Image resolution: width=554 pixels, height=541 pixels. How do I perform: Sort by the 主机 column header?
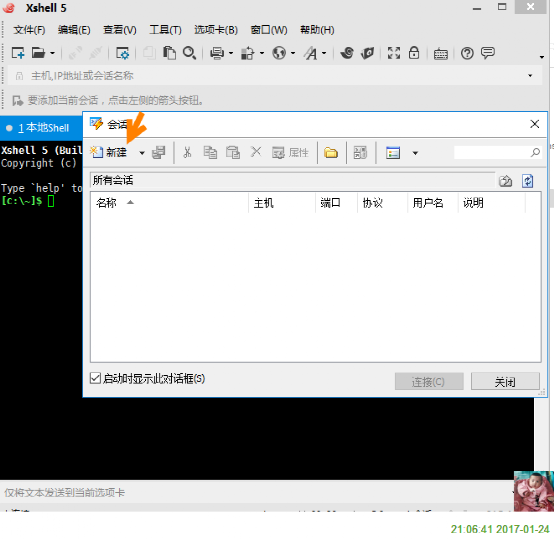coord(282,203)
